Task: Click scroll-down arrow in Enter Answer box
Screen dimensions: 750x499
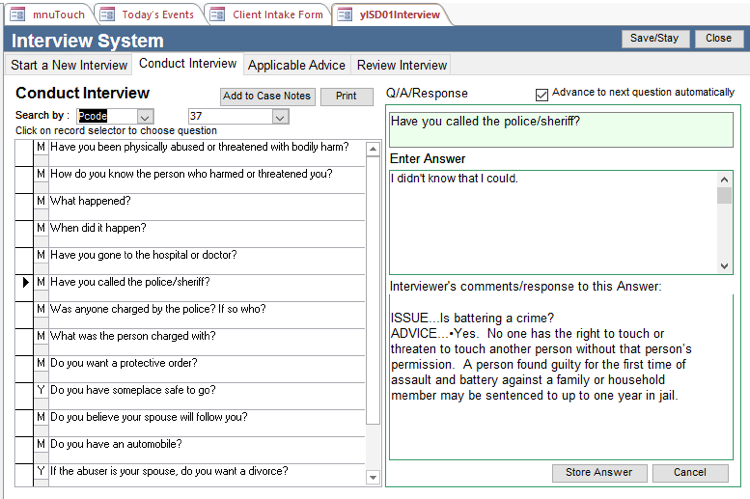Action: click(725, 266)
